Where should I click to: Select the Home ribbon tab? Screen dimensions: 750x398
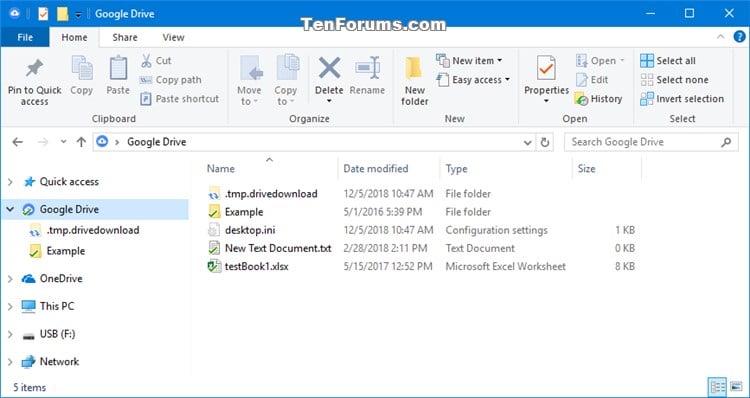(74, 37)
